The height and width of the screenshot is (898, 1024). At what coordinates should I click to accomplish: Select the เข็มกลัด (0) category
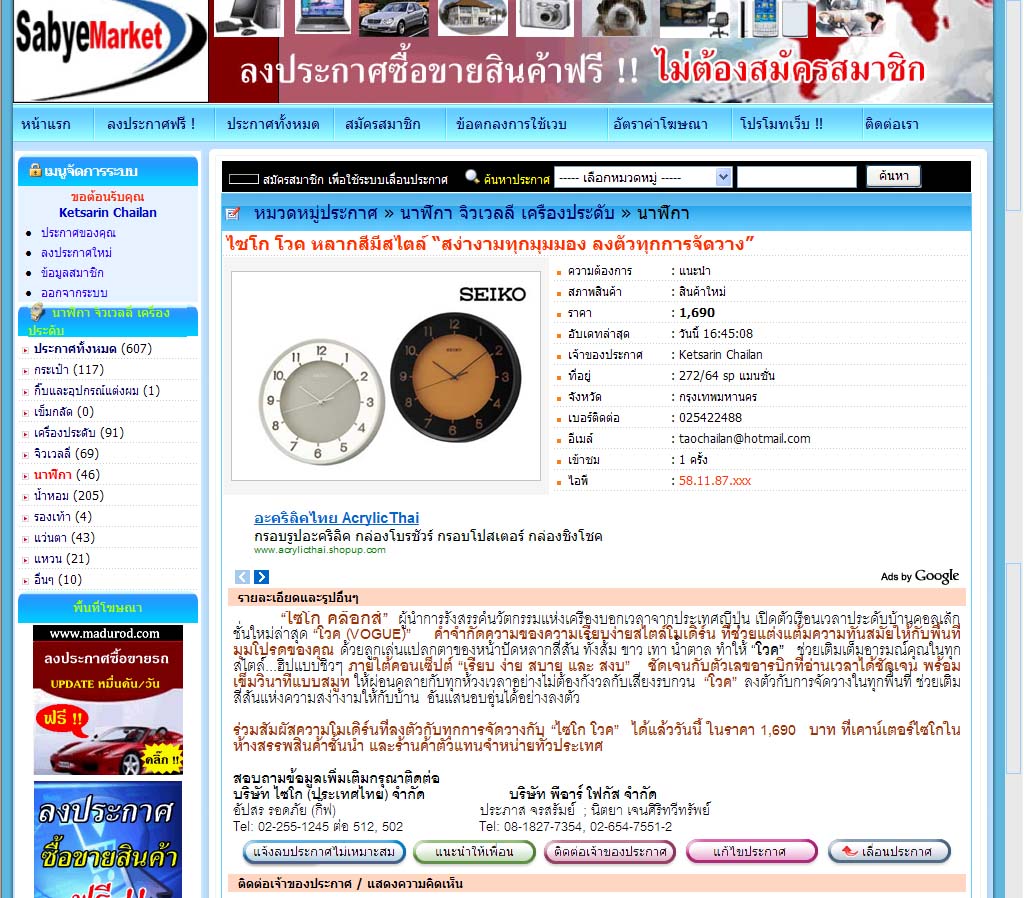(x=64, y=411)
